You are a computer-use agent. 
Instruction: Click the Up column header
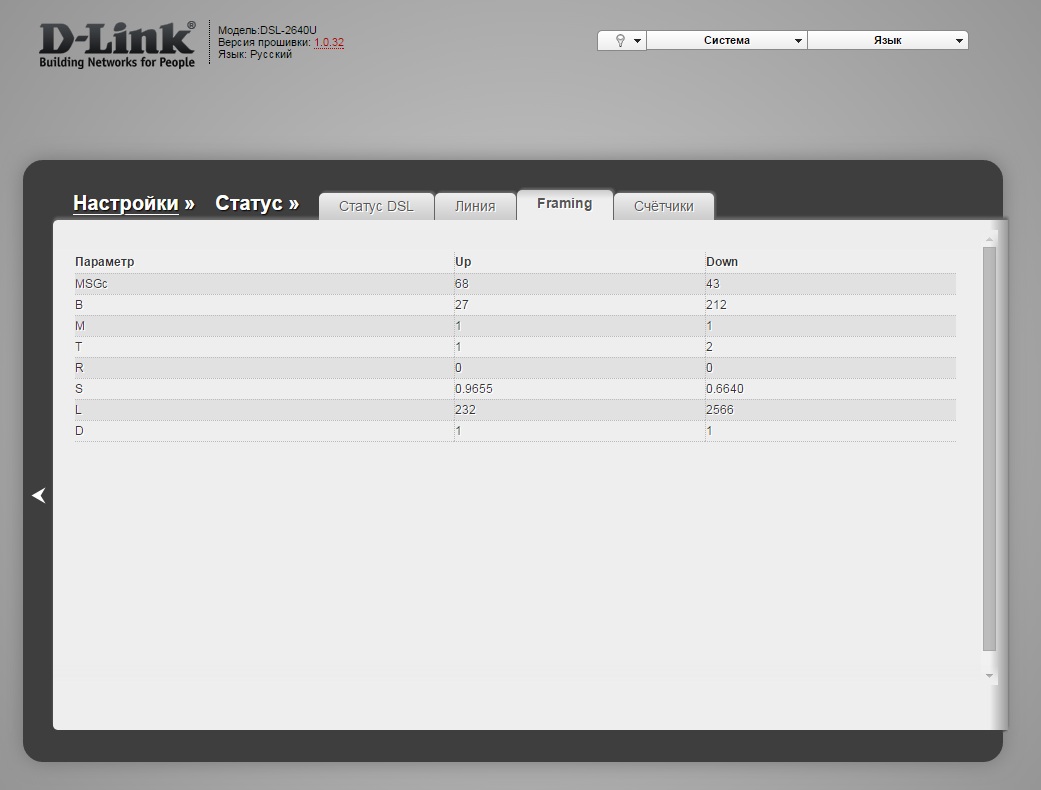tap(463, 262)
